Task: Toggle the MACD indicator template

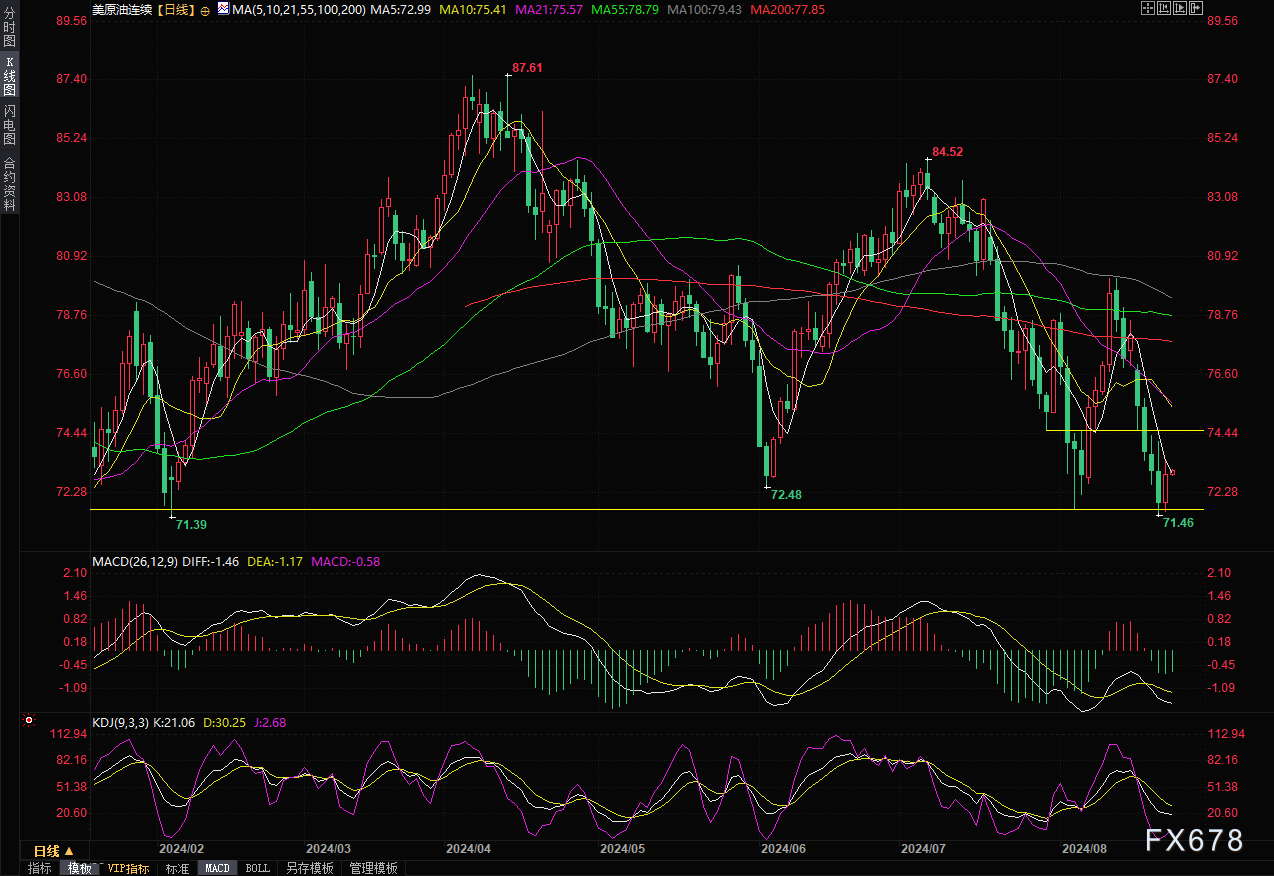Action: pos(217,868)
